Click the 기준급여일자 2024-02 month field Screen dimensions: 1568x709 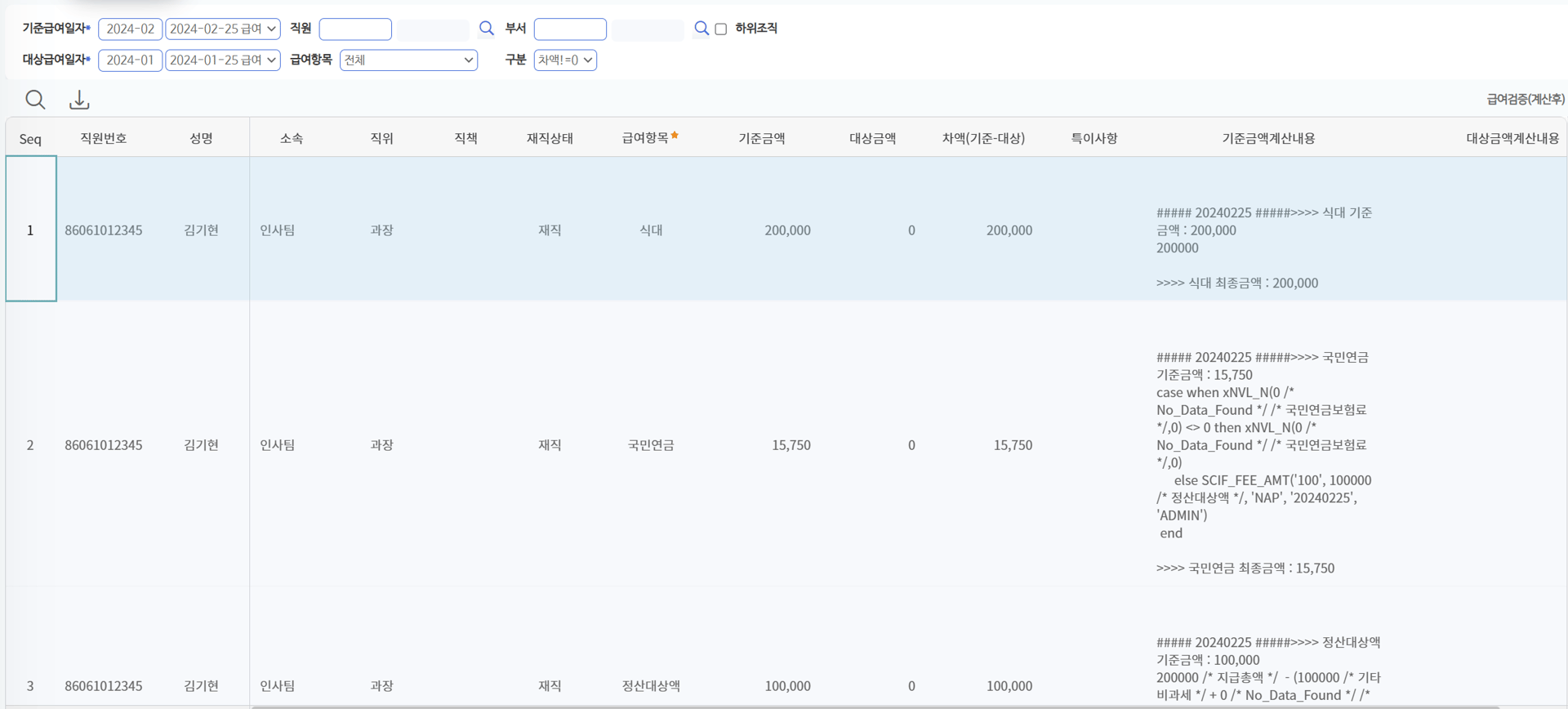pyautogui.click(x=131, y=29)
